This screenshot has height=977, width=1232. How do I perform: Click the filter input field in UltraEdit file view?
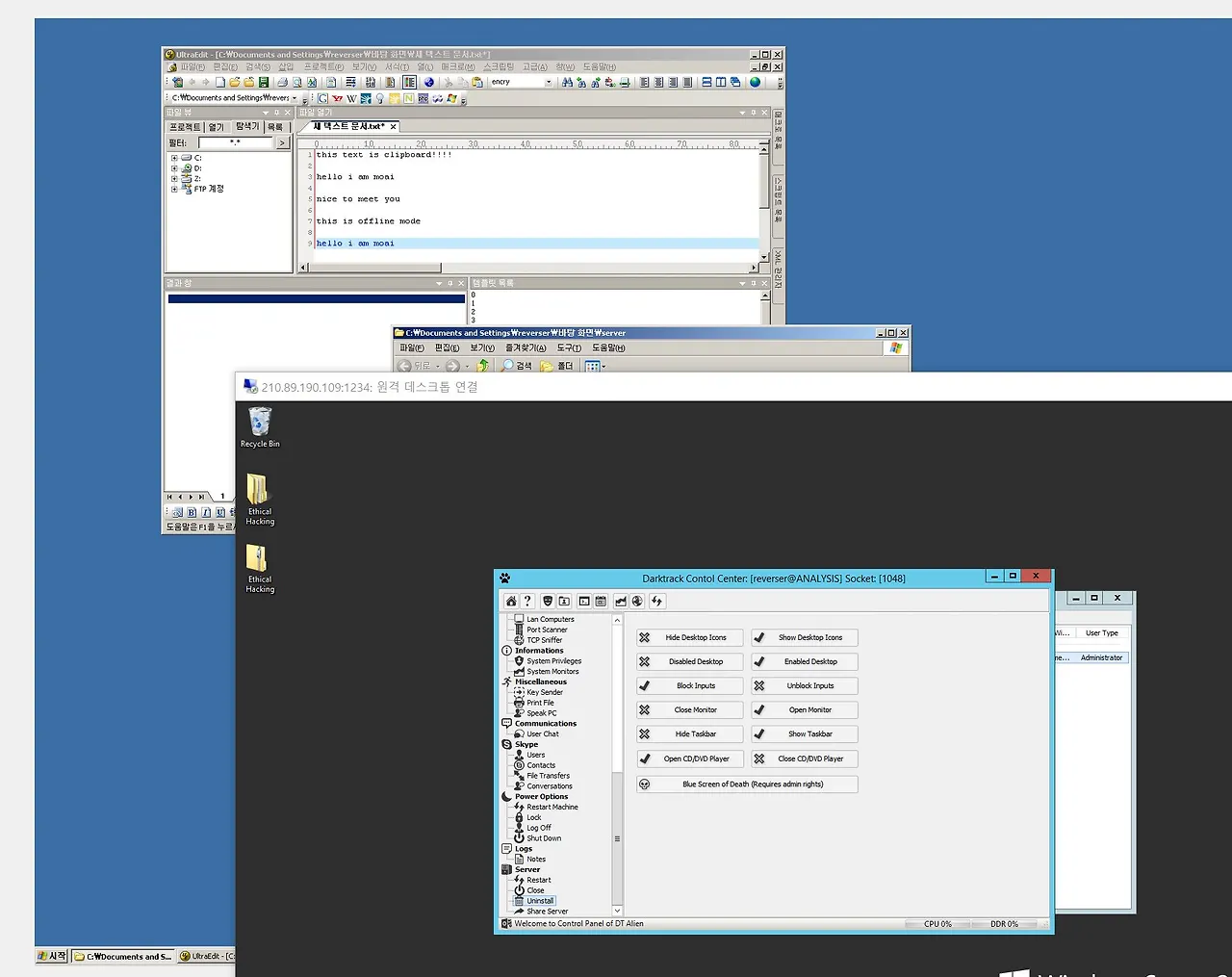click(236, 142)
